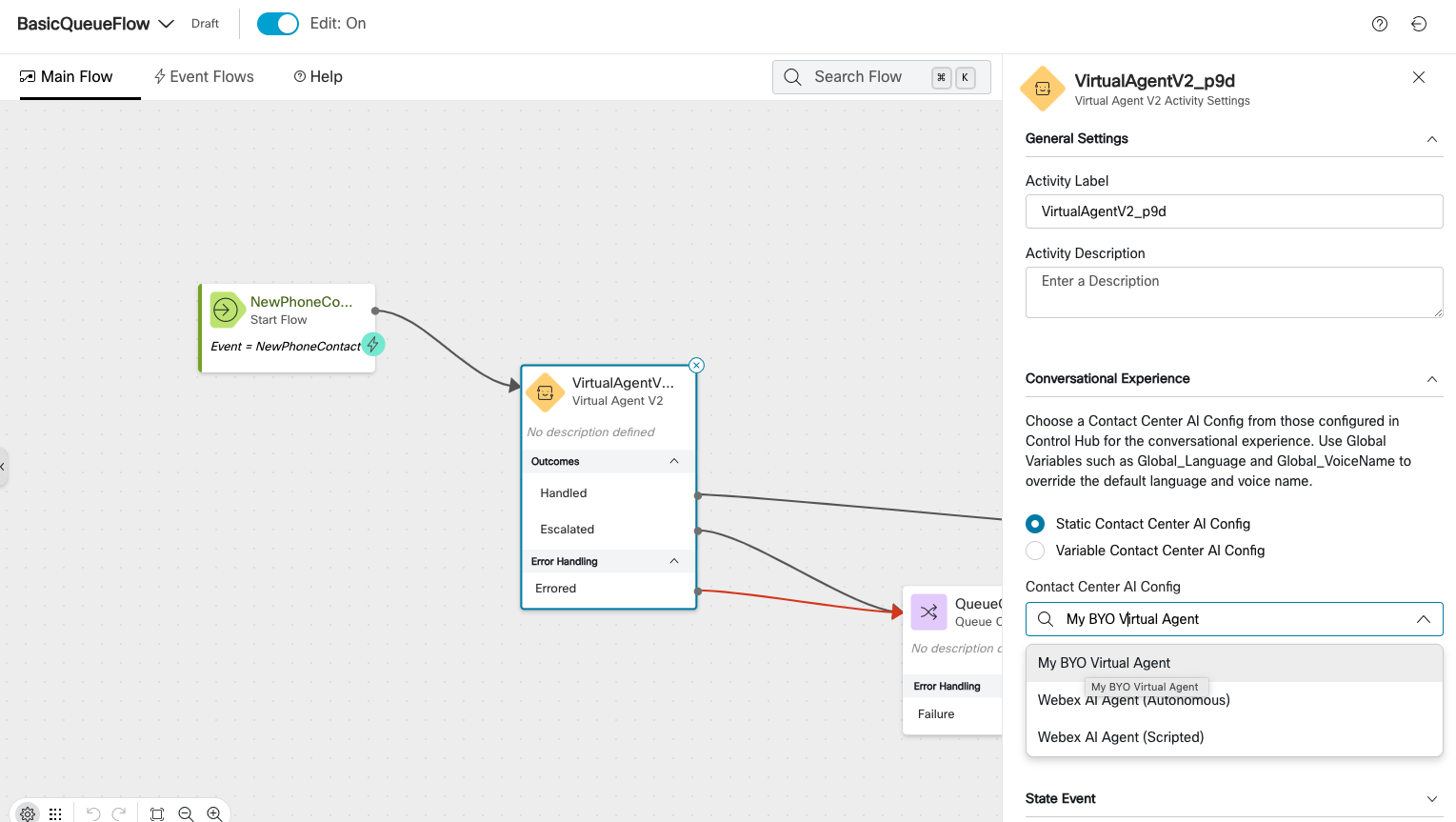Click the Handled output port dot
Image resolution: width=1456 pixels, height=822 pixels.
(x=698, y=495)
